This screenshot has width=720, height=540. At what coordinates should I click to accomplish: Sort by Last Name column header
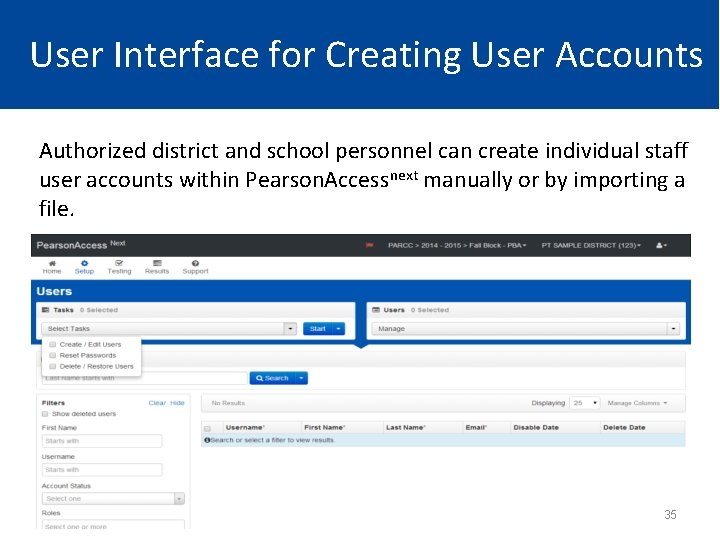point(405,428)
